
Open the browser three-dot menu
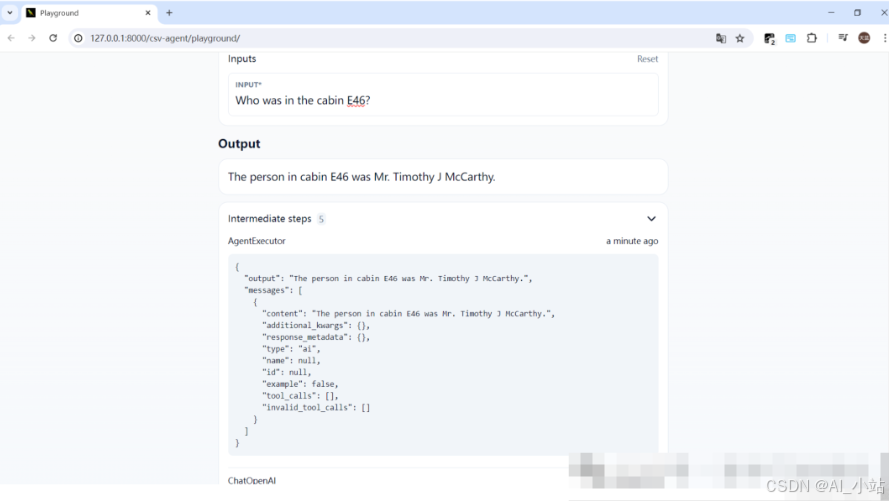(881, 38)
